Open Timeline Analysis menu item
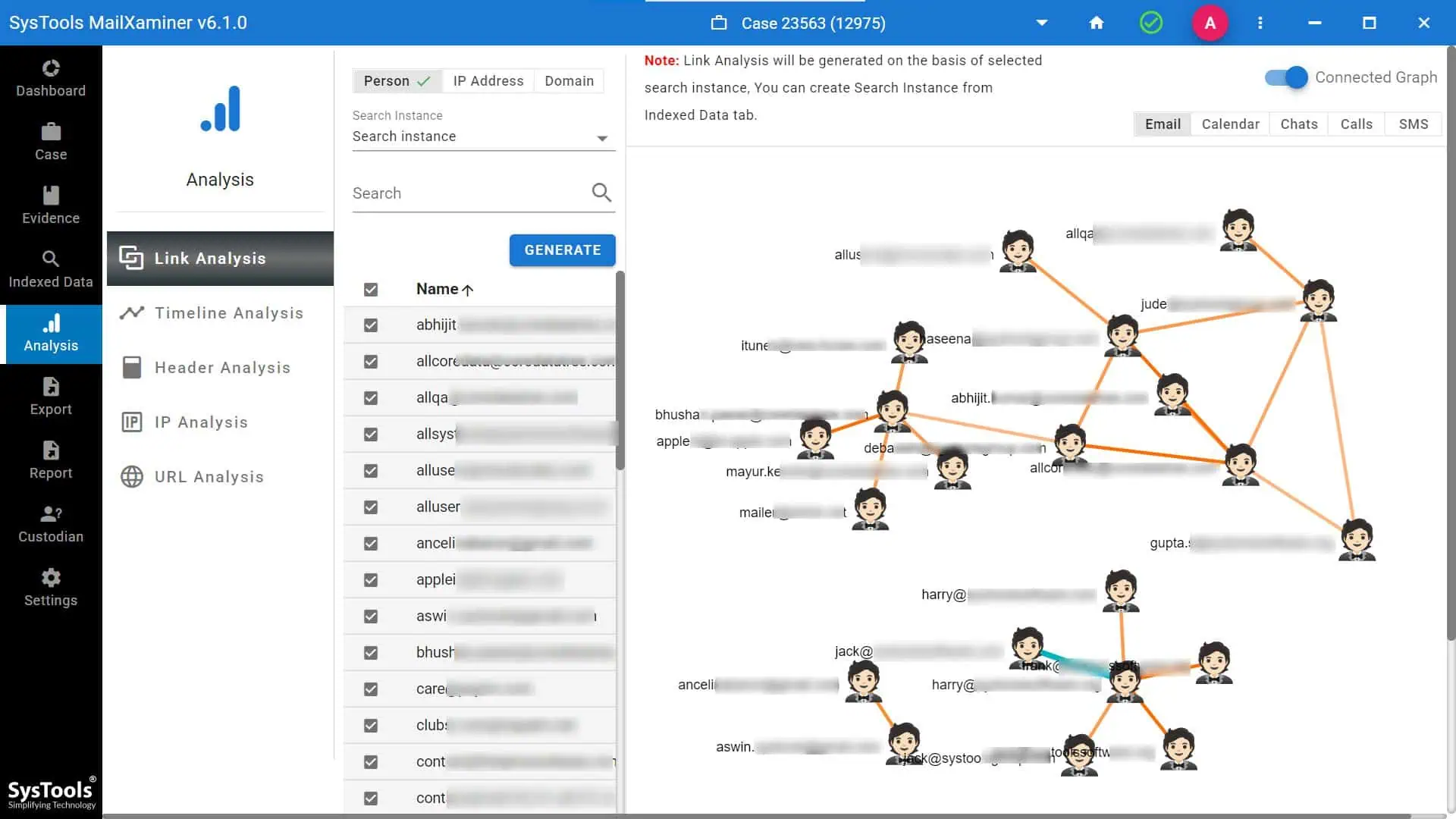This screenshot has width=1456, height=819. [x=220, y=312]
